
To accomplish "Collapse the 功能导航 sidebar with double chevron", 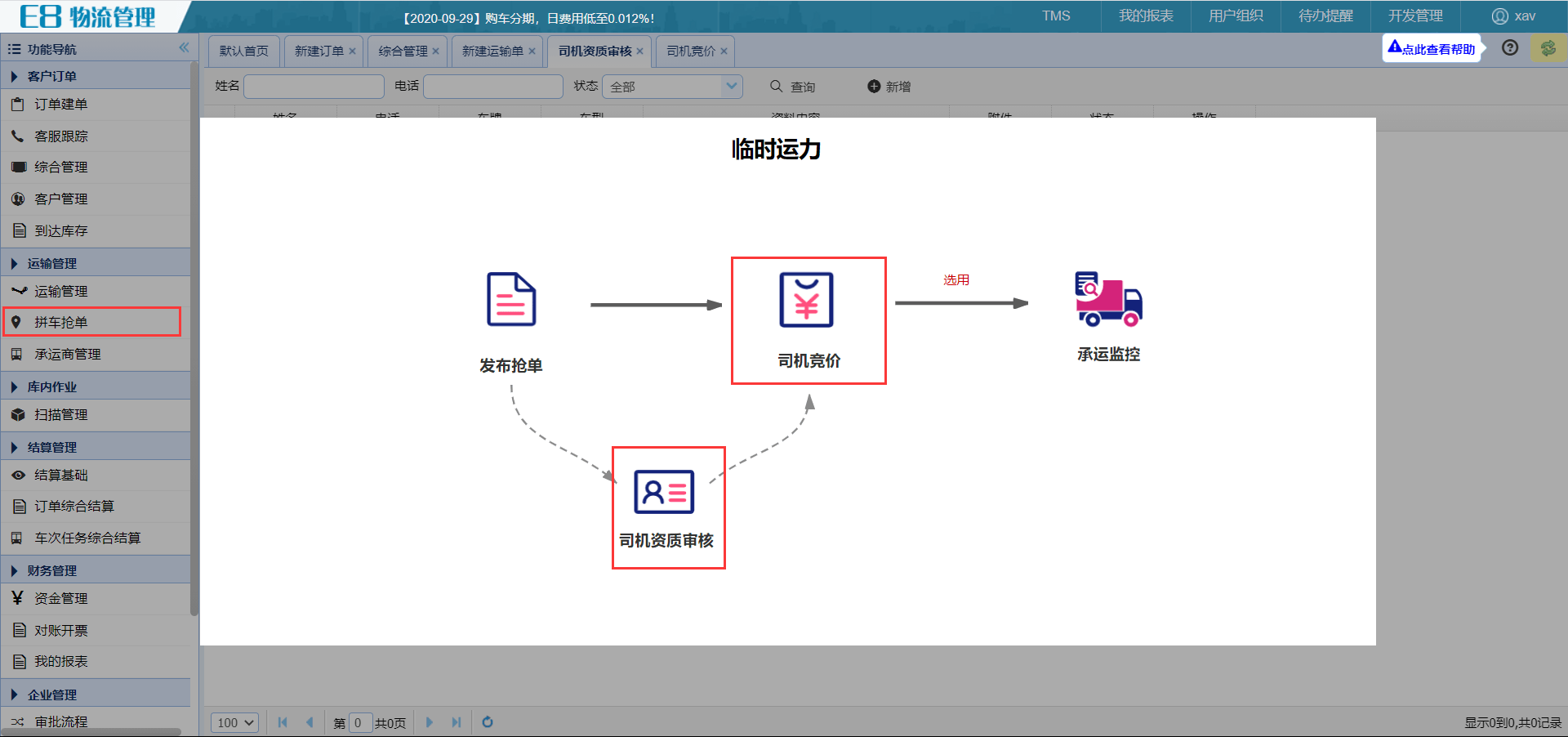I will (184, 48).
